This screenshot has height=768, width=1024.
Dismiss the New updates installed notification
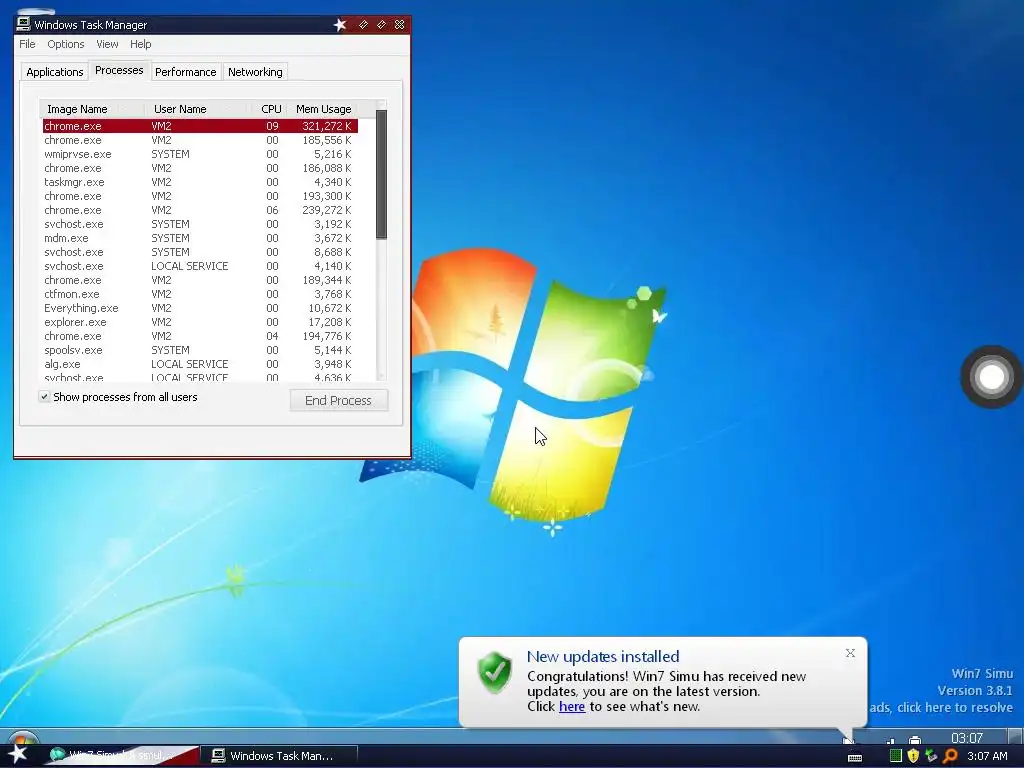pyautogui.click(x=850, y=652)
